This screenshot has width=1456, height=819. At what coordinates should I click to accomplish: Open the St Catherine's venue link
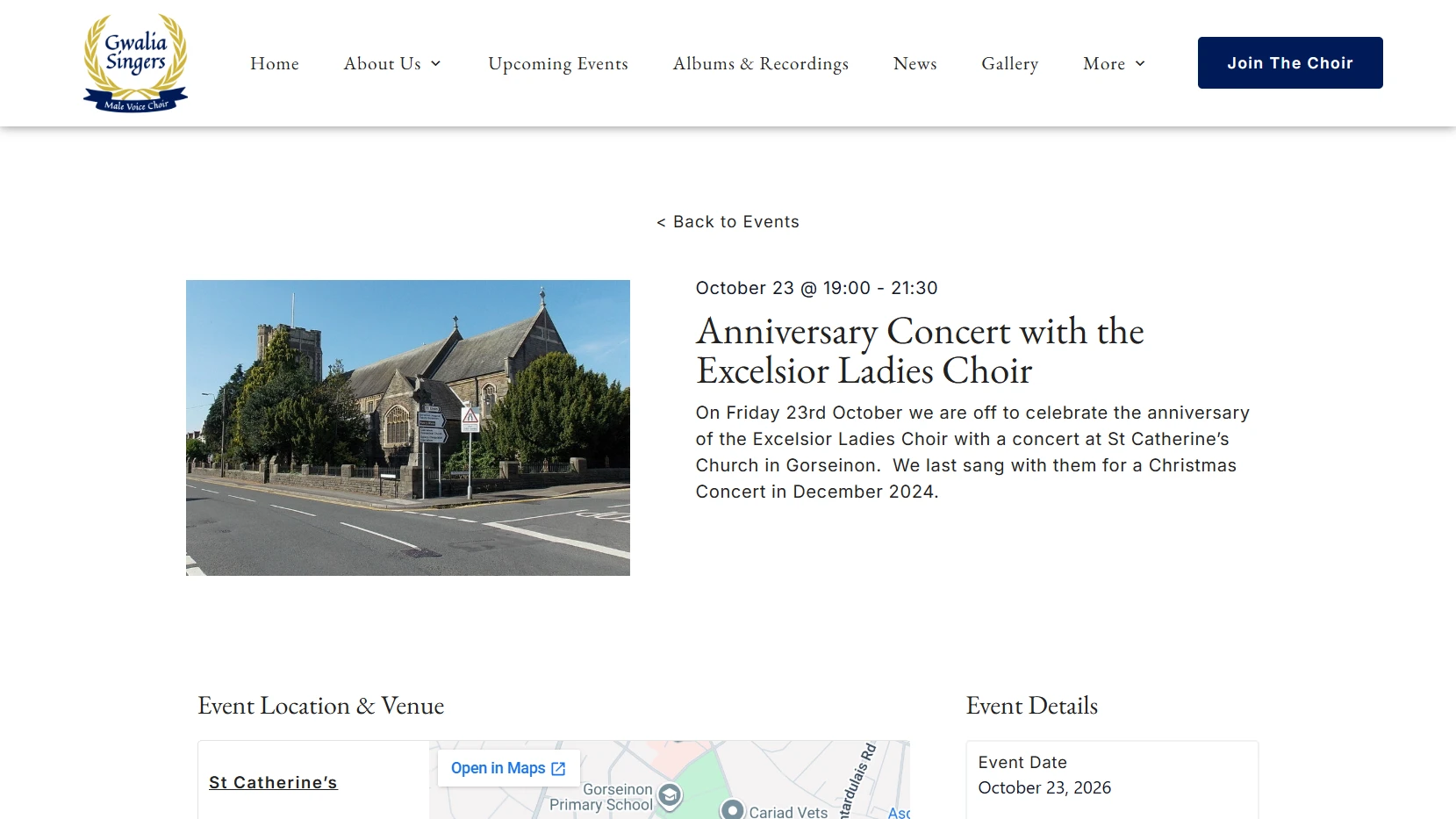coord(273,782)
